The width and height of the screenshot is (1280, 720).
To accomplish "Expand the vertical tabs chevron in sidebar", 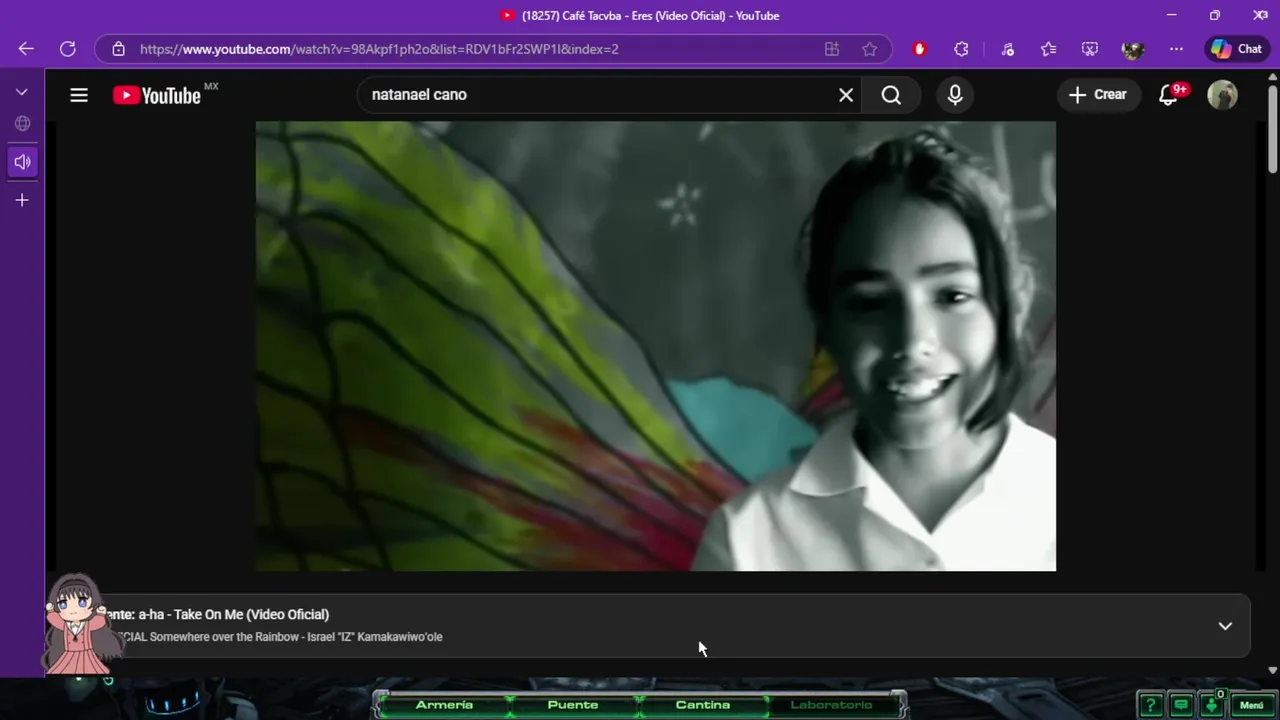I will point(22,92).
